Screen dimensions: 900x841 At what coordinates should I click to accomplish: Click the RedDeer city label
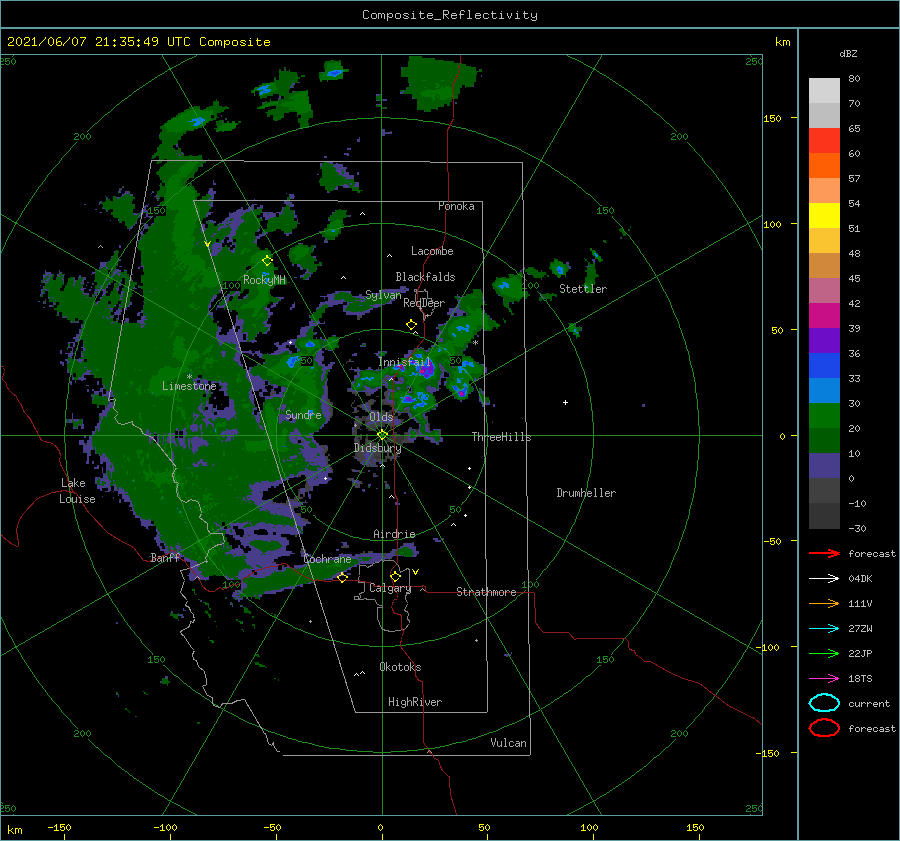coord(424,303)
